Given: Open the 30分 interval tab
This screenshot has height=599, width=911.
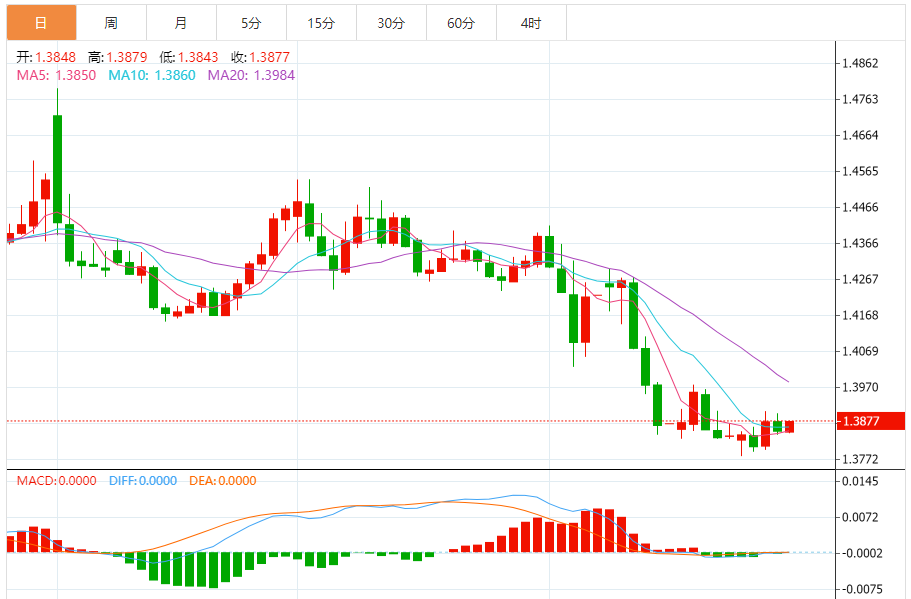Looking at the screenshot, I should pos(391,23).
